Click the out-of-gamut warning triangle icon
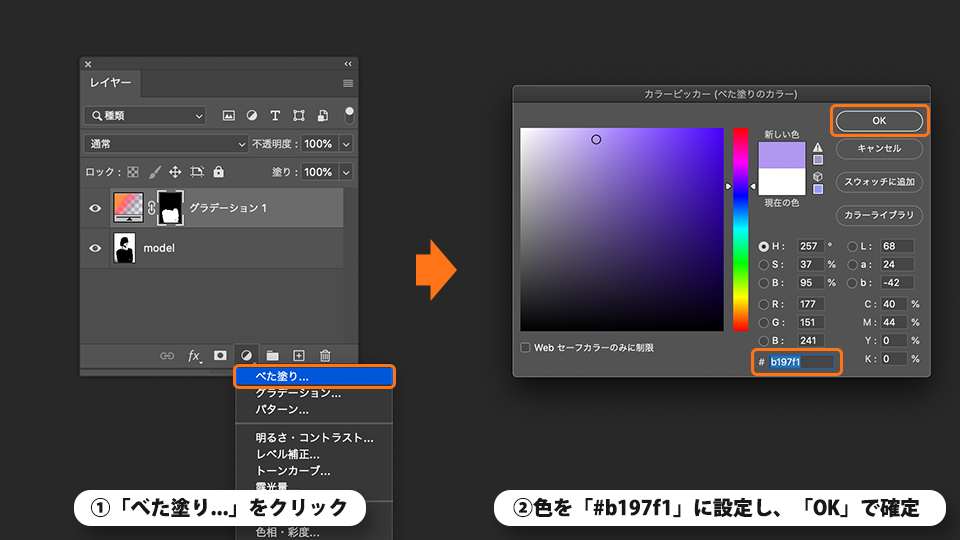The height and width of the screenshot is (540, 960). [x=818, y=148]
